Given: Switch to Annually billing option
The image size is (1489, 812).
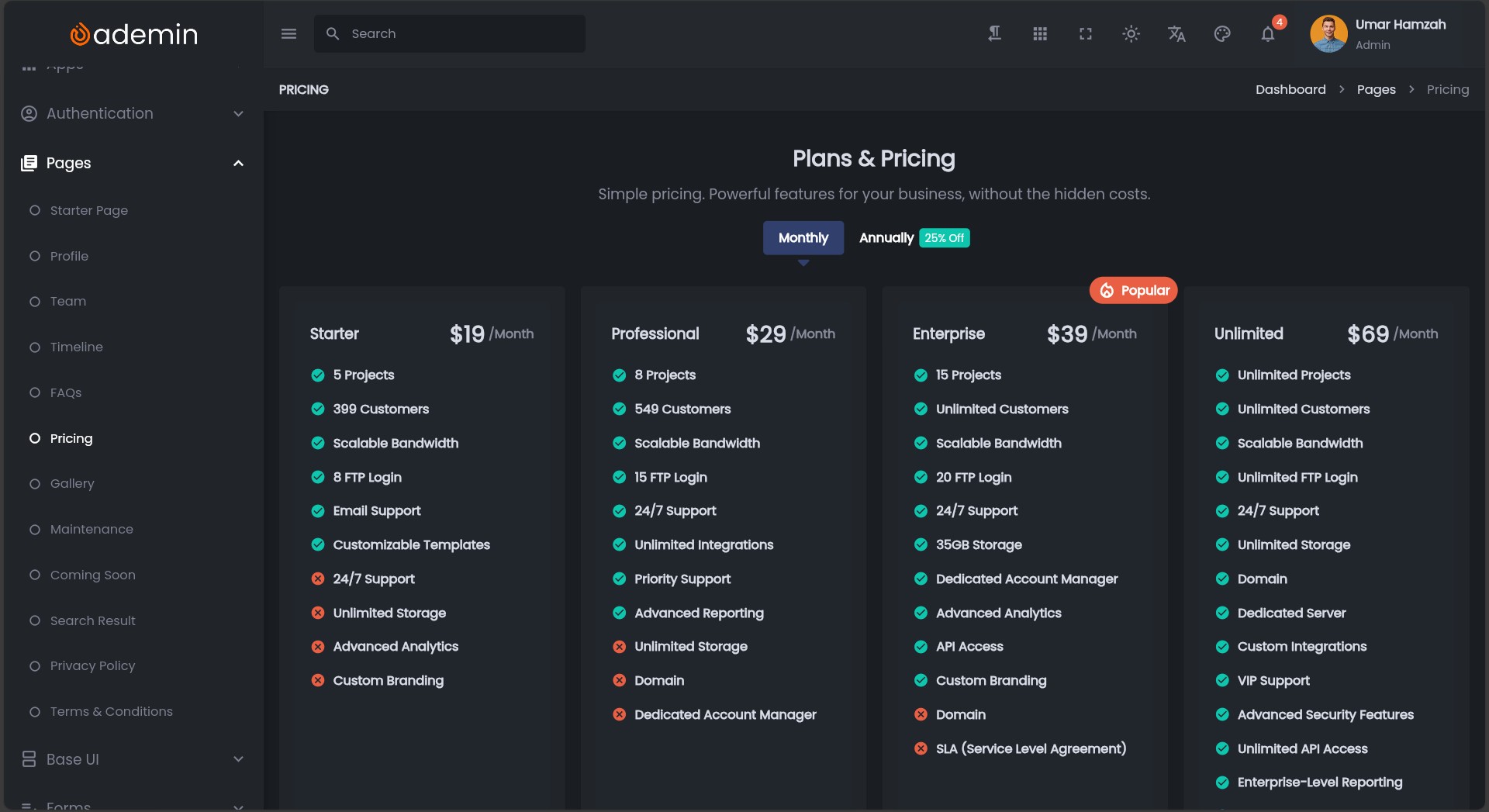Looking at the screenshot, I should (x=886, y=238).
